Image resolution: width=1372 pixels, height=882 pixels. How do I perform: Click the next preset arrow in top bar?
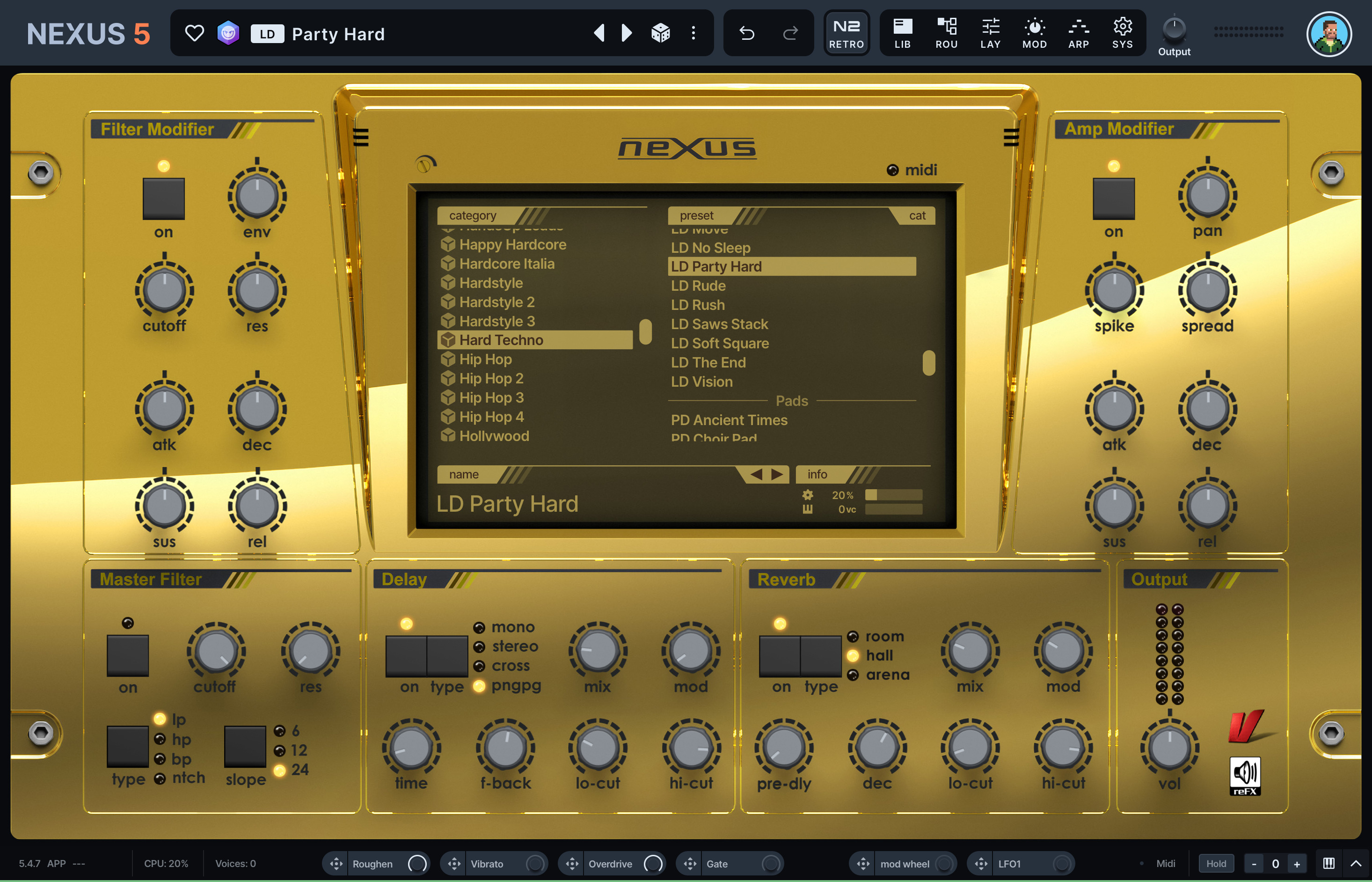tap(626, 33)
